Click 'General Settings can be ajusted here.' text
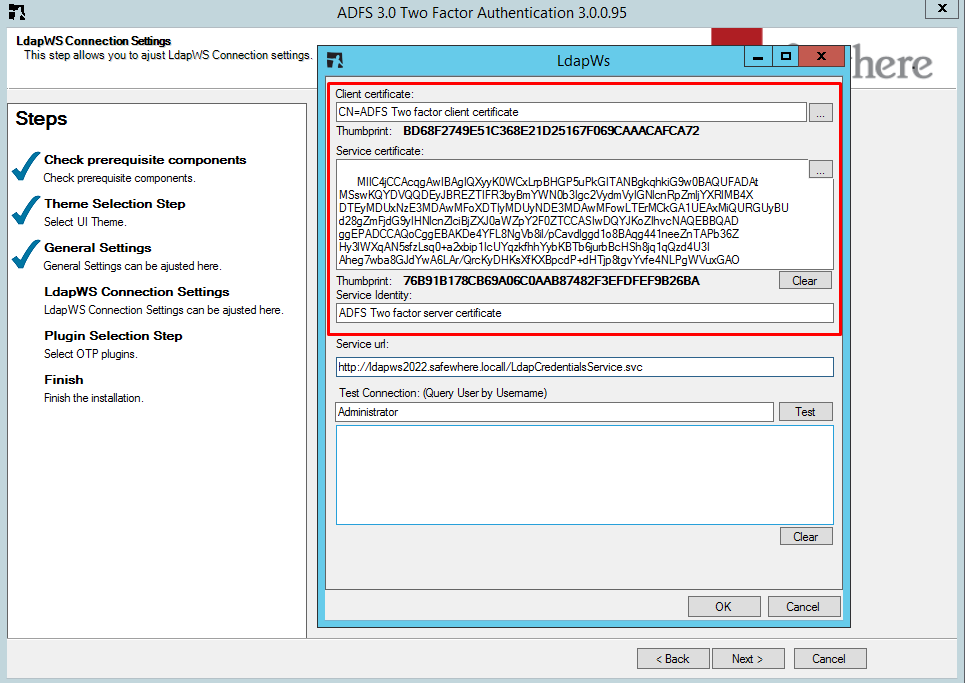This screenshot has width=965, height=683. pyautogui.click(x=132, y=266)
